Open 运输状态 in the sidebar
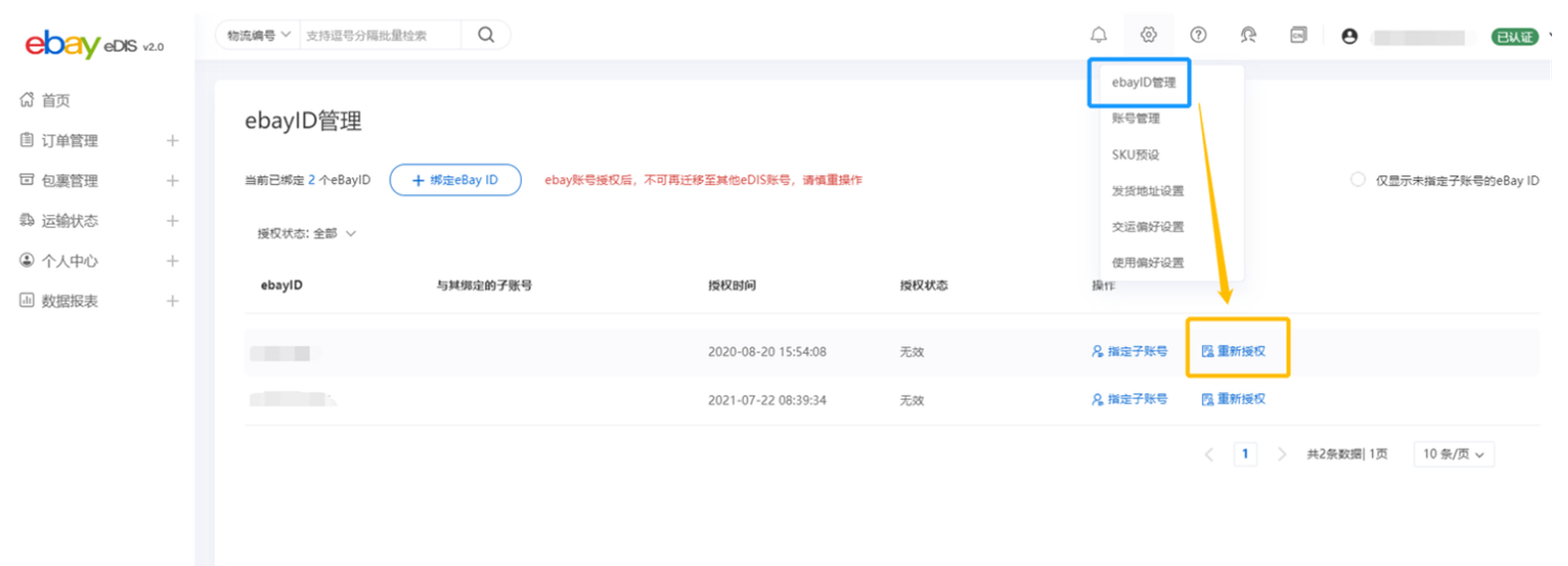1568x566 pixels. coord(70,221)
